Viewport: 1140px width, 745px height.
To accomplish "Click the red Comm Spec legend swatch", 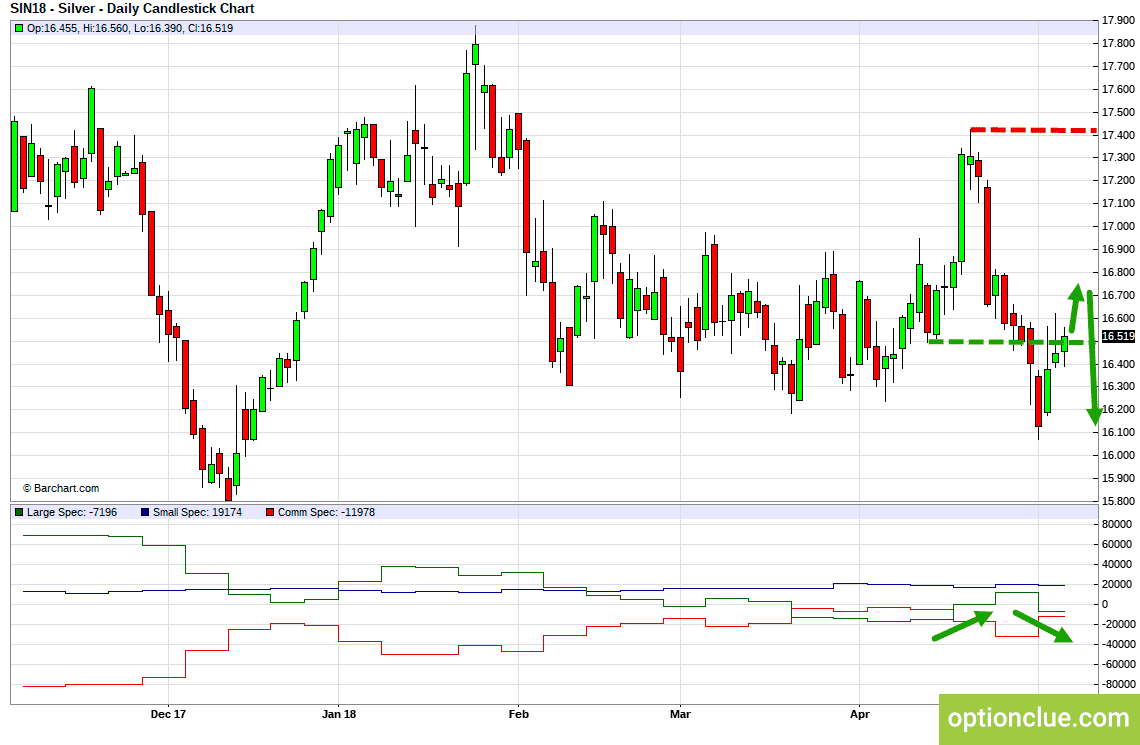I will [271, 512].
